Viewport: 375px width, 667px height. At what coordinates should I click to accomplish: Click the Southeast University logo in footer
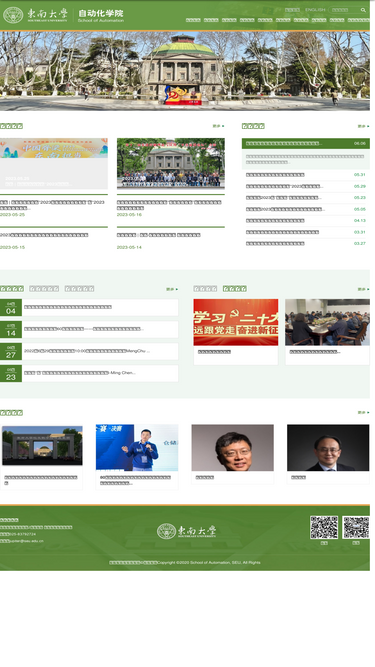[x=186, y=531]
